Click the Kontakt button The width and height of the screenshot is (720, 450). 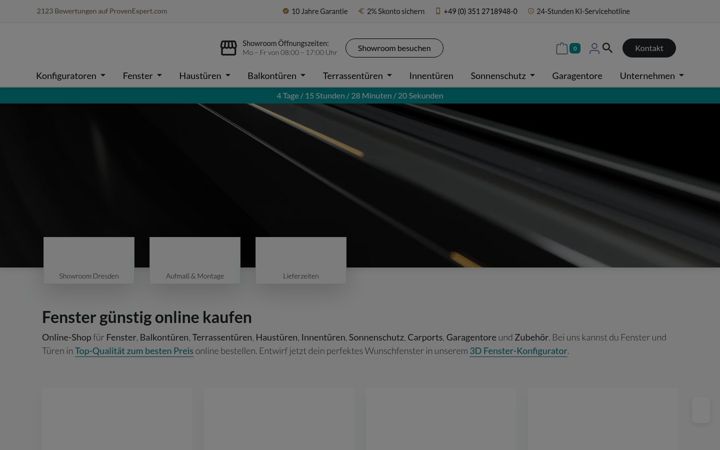649,48
